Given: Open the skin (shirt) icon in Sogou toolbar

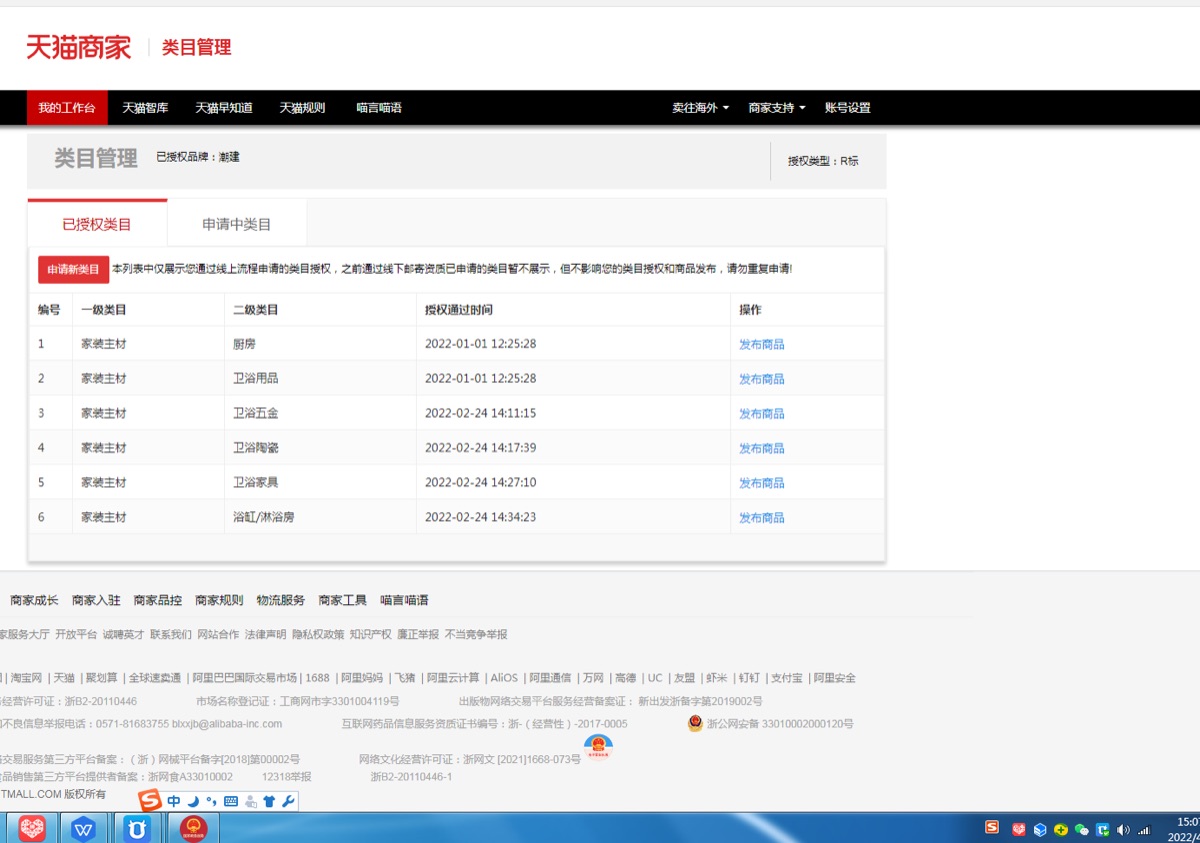Looking at the screenshot, I should click(269, 801).
